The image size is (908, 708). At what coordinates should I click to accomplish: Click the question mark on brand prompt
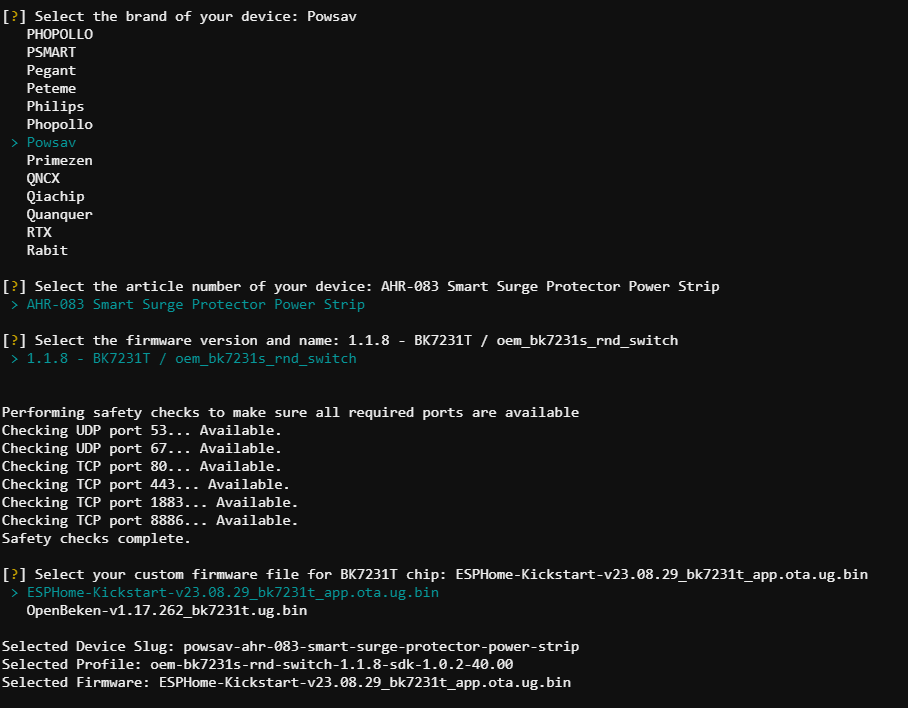click(14, 16)
